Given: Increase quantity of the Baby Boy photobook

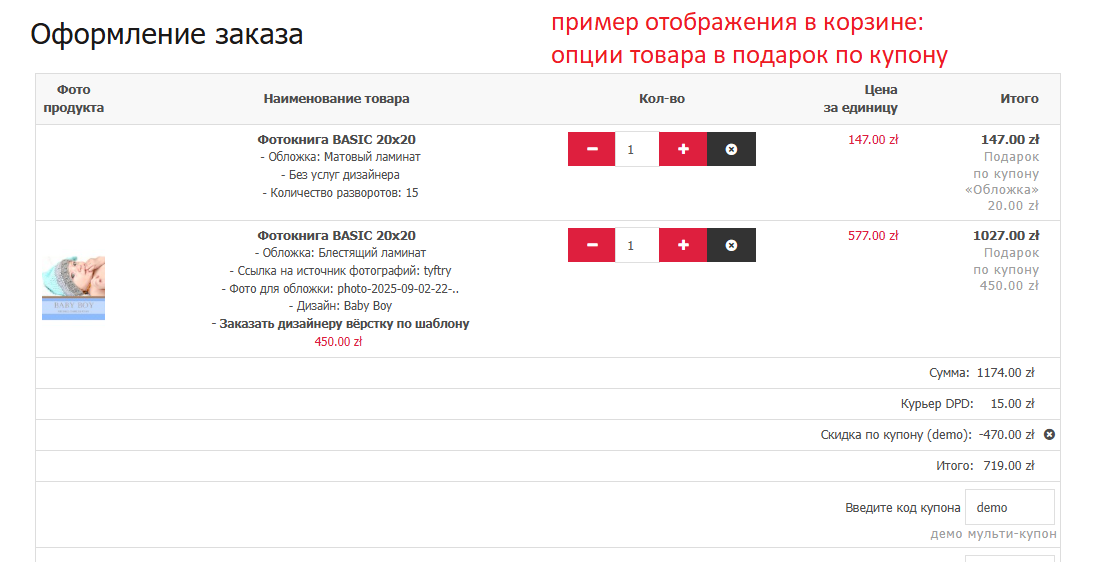Looking at the screenshot, I should click(683, 245).
